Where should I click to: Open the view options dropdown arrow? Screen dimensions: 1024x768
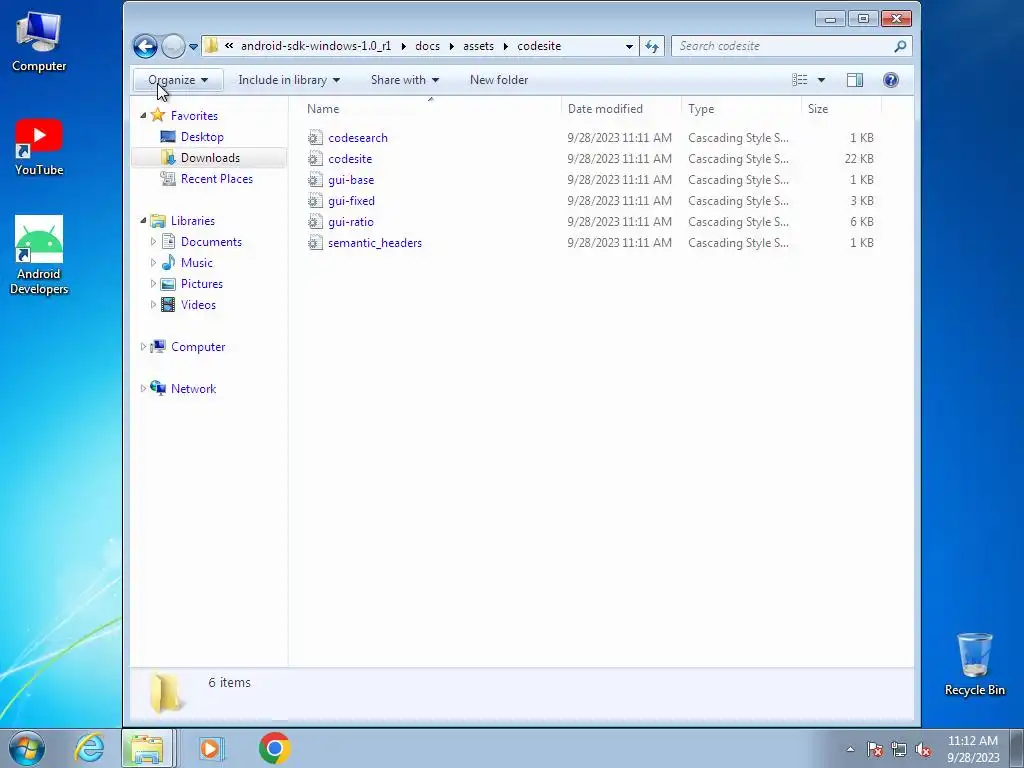pyautogui.click(x=822, y=80)
